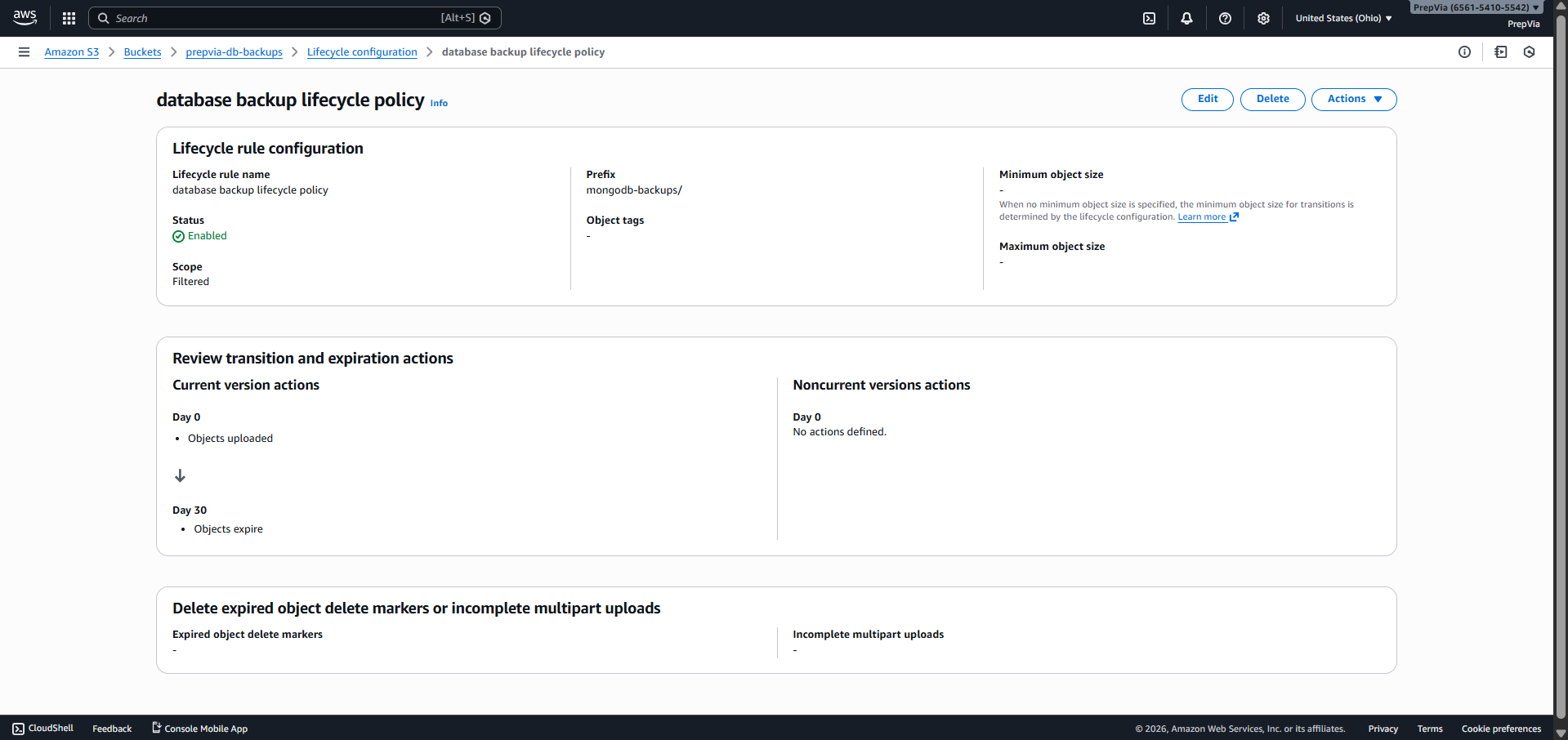Click the 'mongodb-backups/' prefix value
Screen dimensions: 1568x740
pyautogui.click(x=634, y=190)
